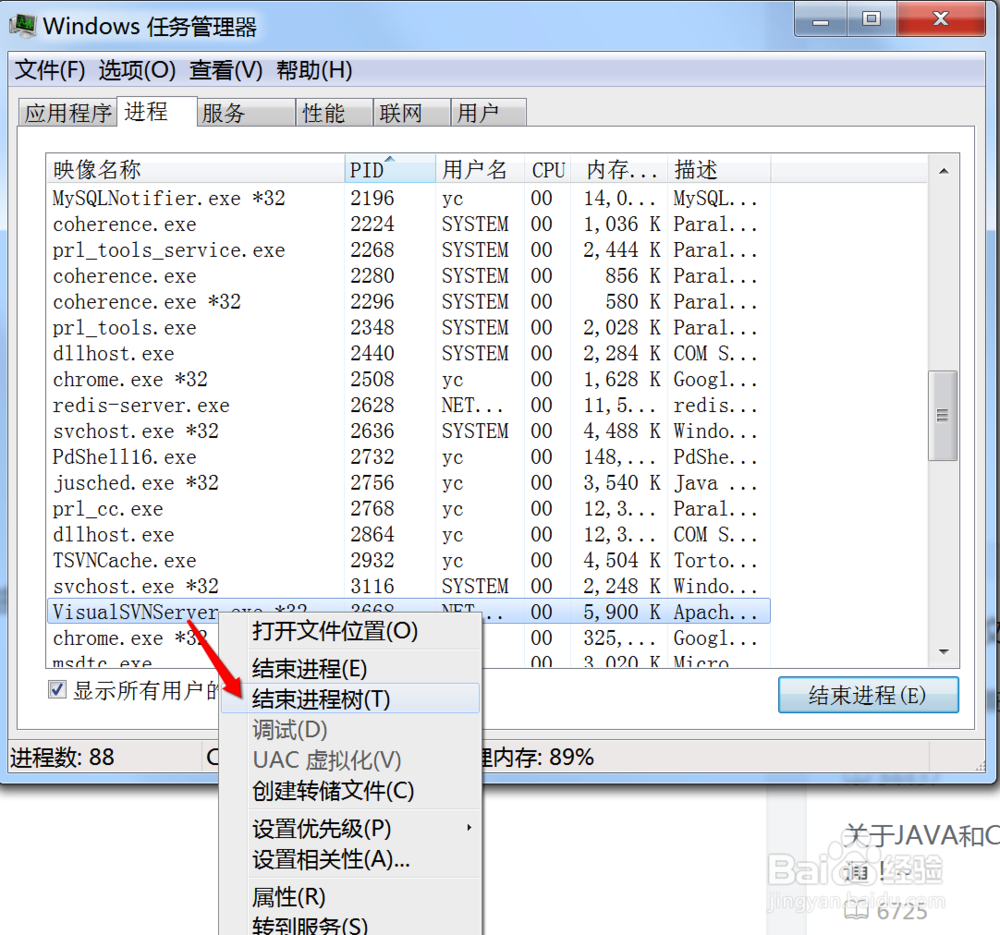1000x935 pixels.
Task: Open the 性能 tab
Action: (x=334, y=113)
